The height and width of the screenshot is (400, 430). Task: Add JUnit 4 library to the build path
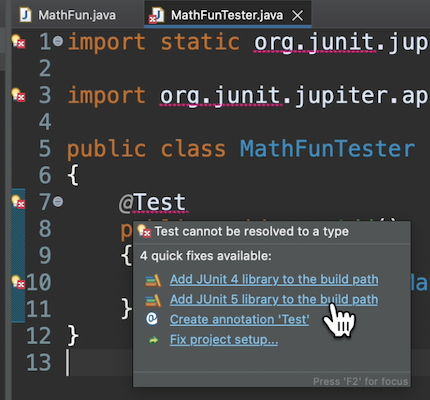tap(274, 279)
